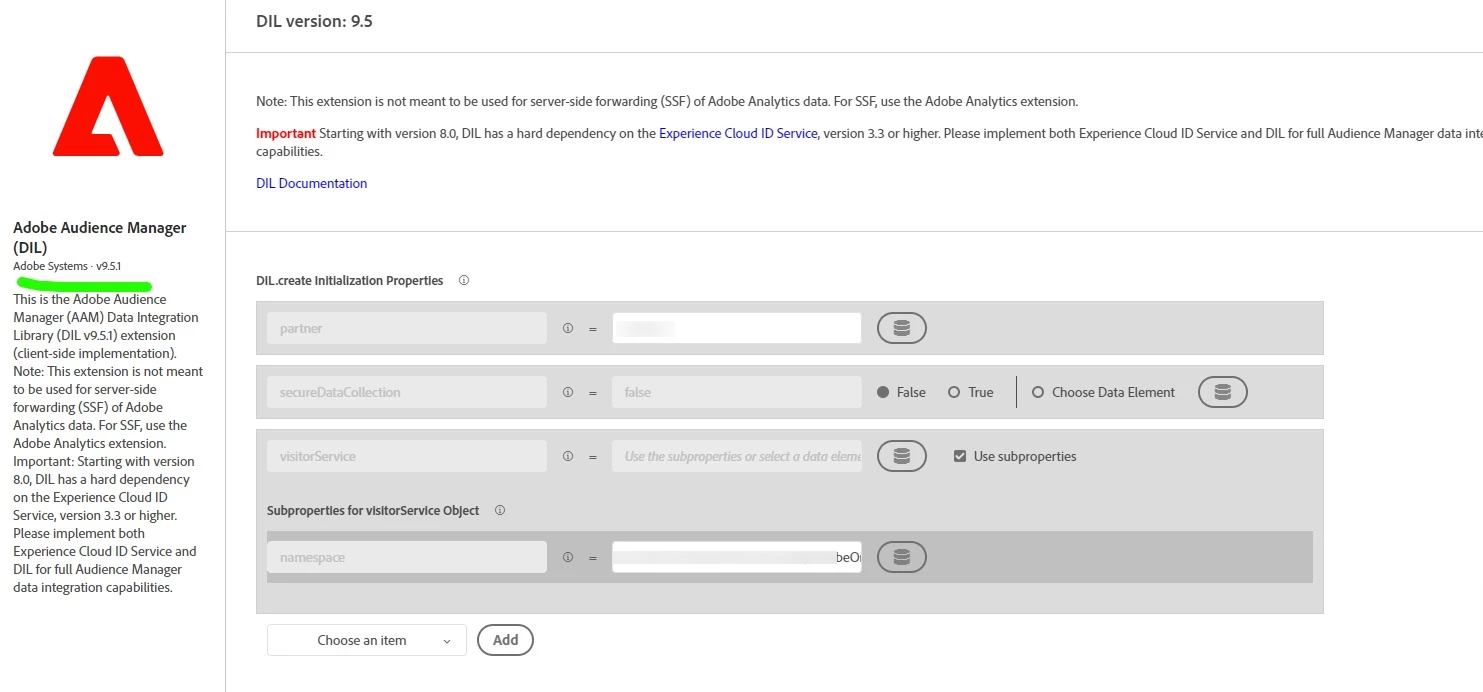
Task: Click the red Important label
Action: pos(286,133)
